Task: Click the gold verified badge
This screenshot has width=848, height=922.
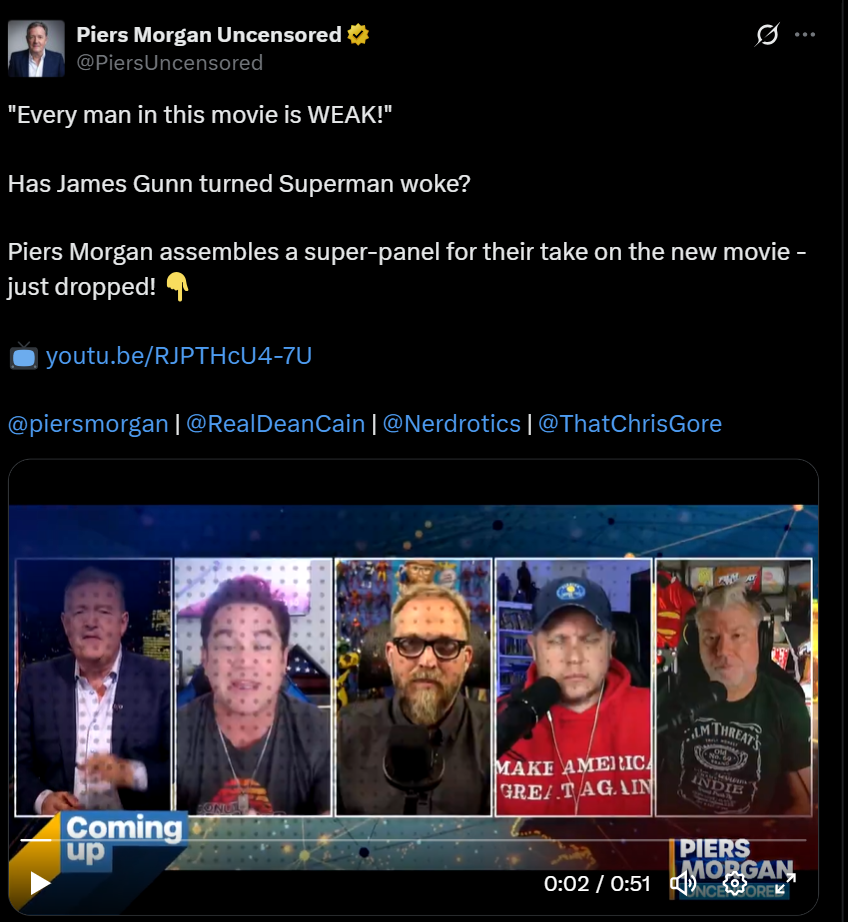Action: coord(358,35)
